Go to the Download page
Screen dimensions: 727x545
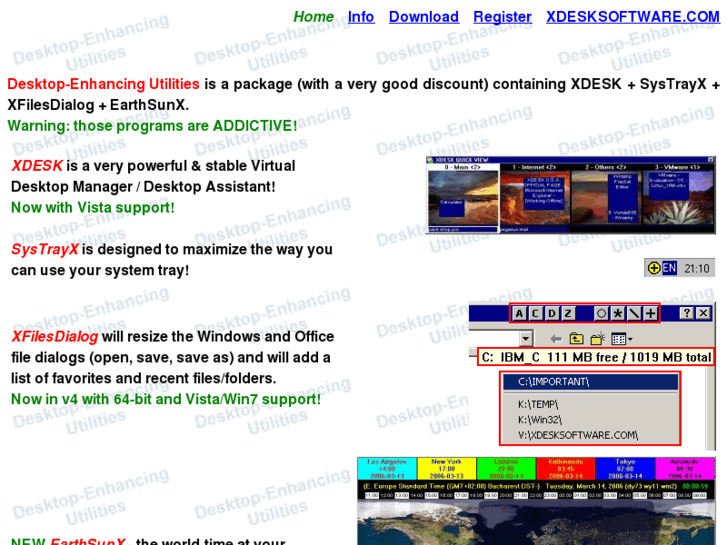click(x=424, y=17)
